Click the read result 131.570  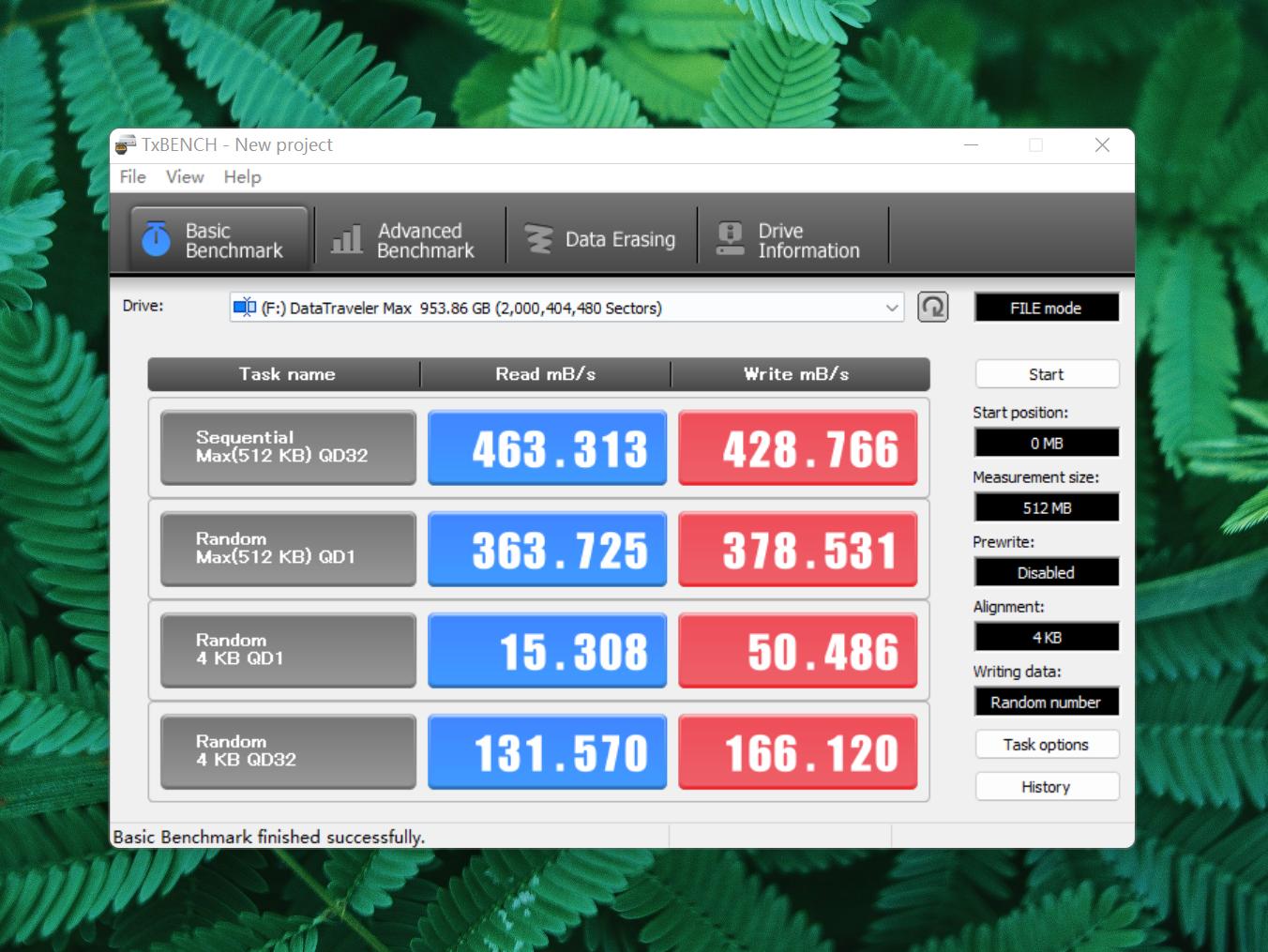[x=548, y=751]
